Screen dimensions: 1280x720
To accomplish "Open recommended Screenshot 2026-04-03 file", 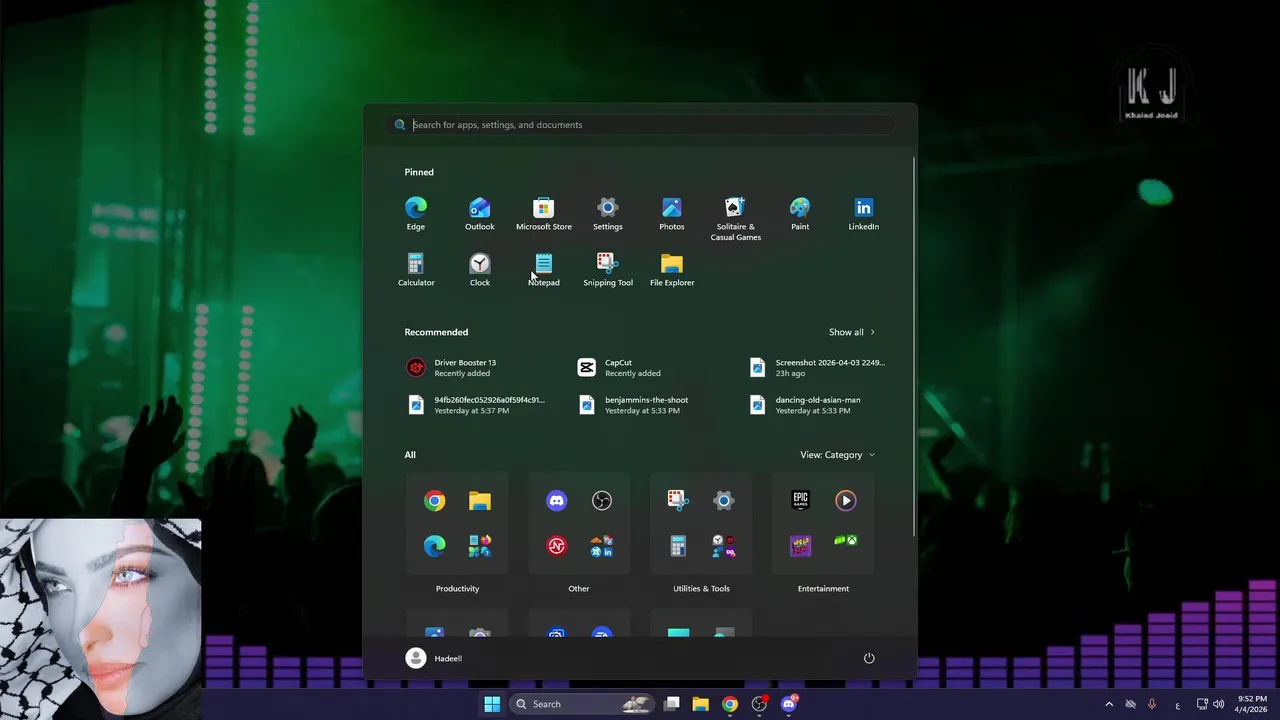I will point(818,368).
